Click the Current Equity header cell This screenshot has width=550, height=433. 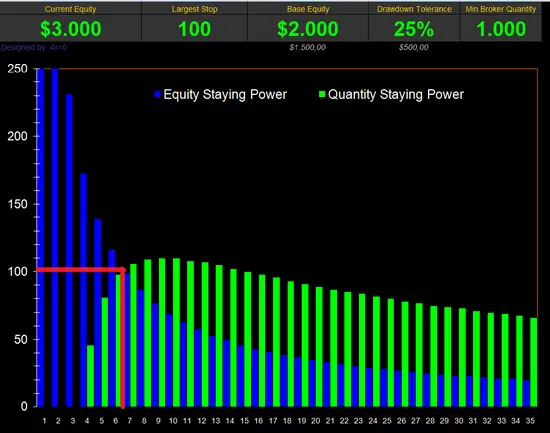point(71,9)
